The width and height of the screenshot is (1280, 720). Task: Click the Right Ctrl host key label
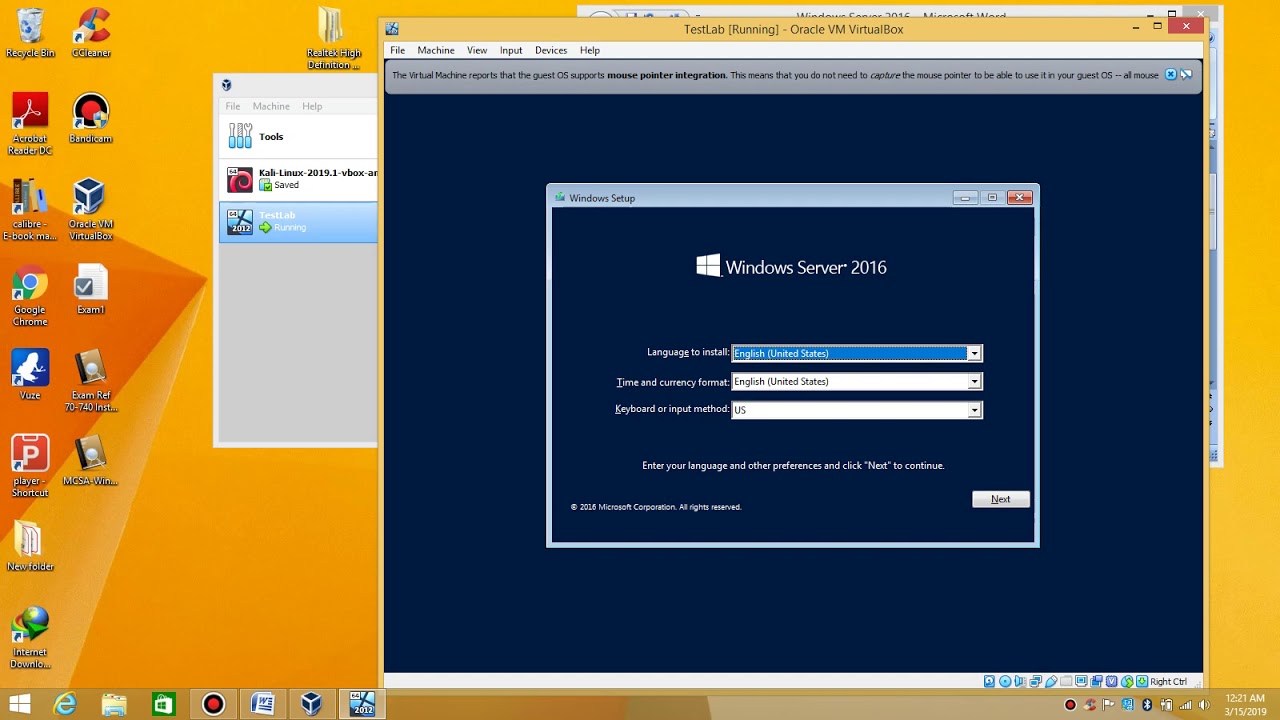point(1168,682)
